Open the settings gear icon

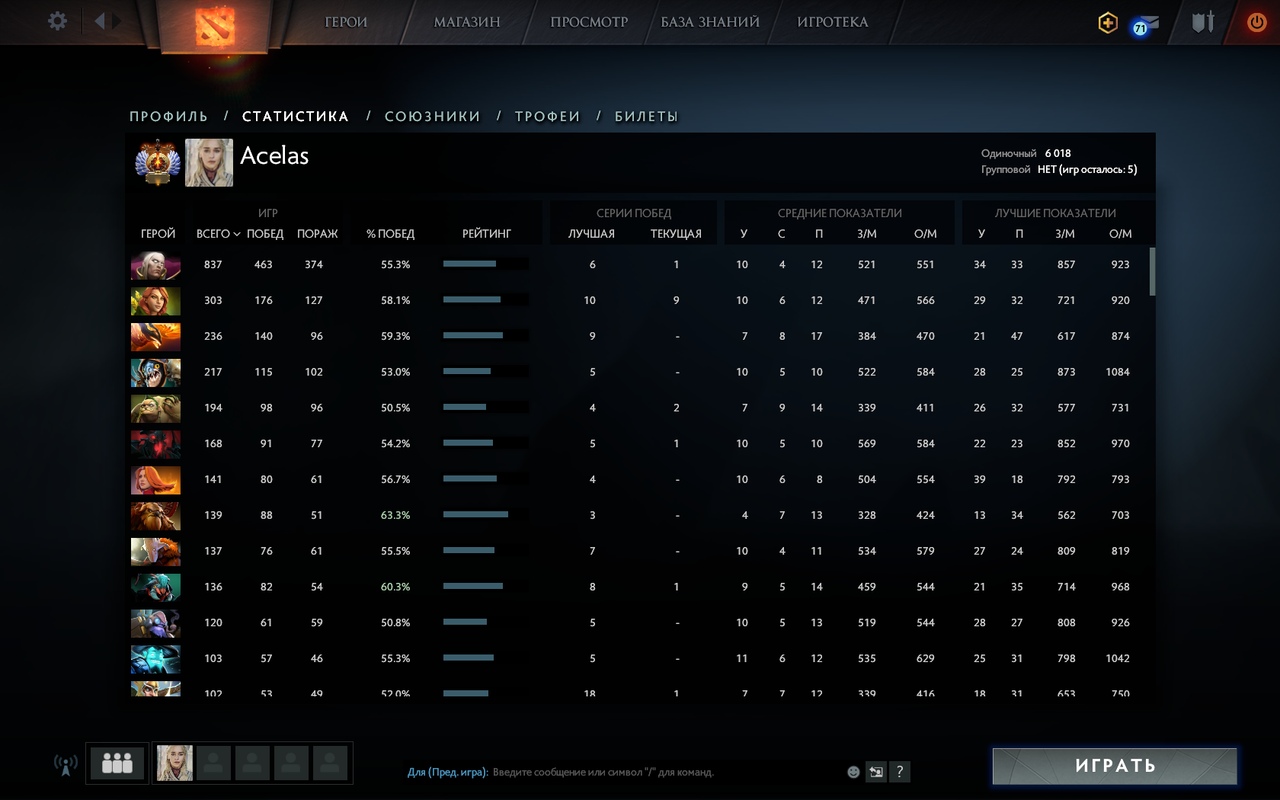click(58, 21)
